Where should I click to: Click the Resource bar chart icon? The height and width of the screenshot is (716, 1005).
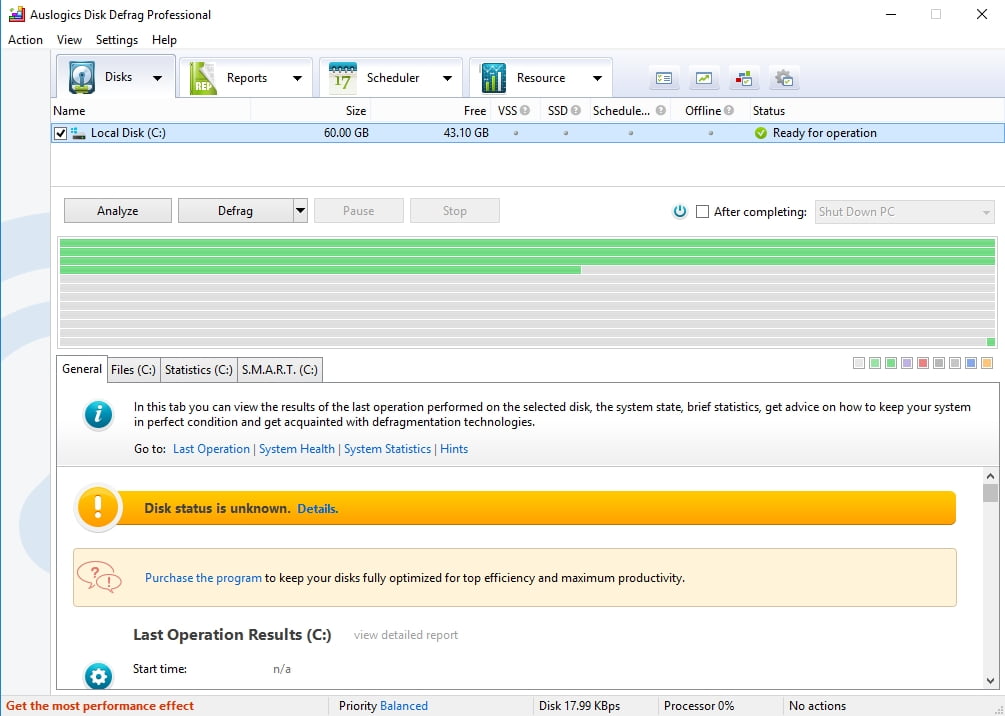coord(493,78)
